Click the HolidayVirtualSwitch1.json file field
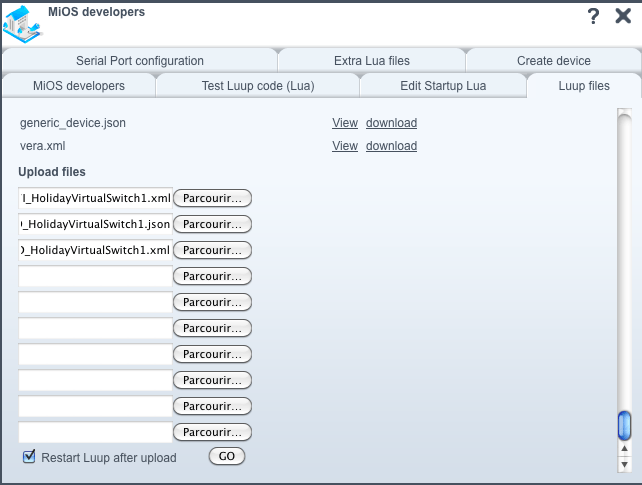 tap(95, 224)
